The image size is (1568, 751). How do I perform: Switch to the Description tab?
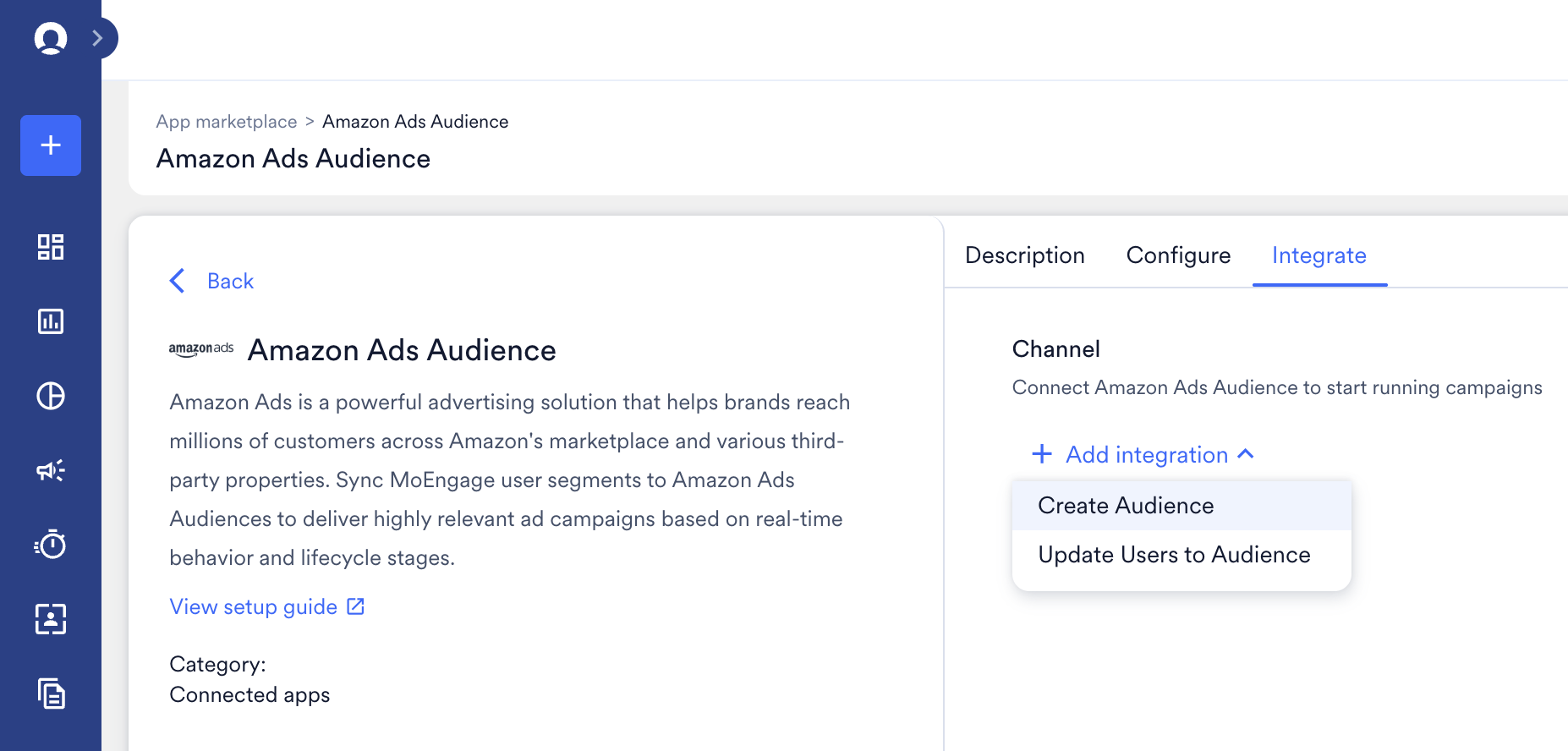tap(1025, 255)
